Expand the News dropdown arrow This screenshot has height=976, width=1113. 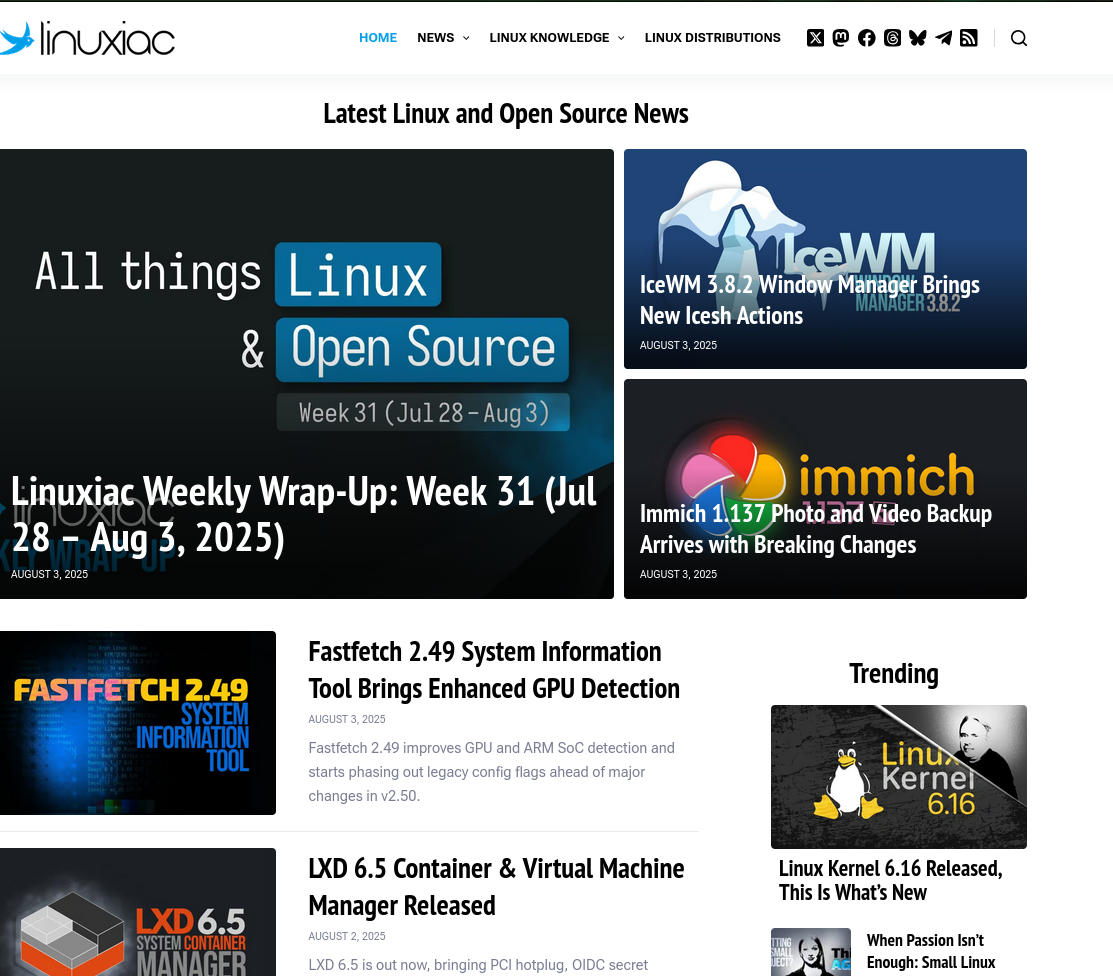tap(466, 38)
